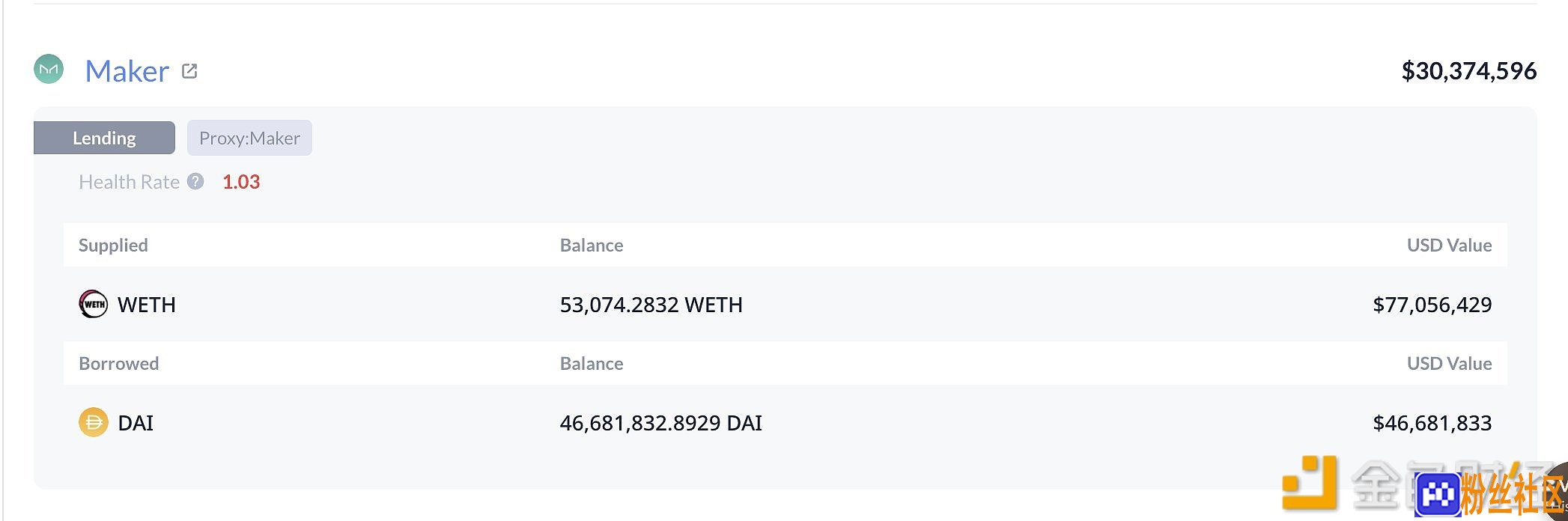Click the blue fan community badge icon
The width and height of the screenshot is (1568, 521).
[1438, 495]
